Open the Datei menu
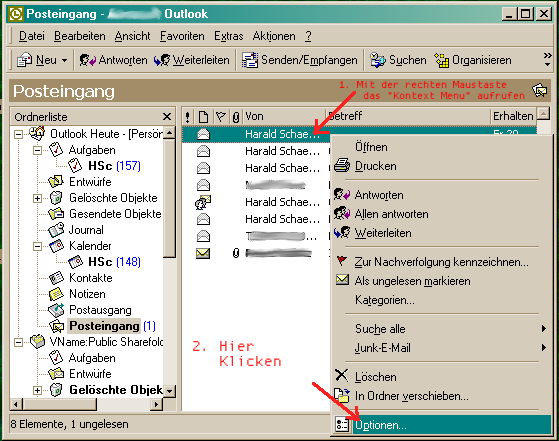 (x=32, y=36)
